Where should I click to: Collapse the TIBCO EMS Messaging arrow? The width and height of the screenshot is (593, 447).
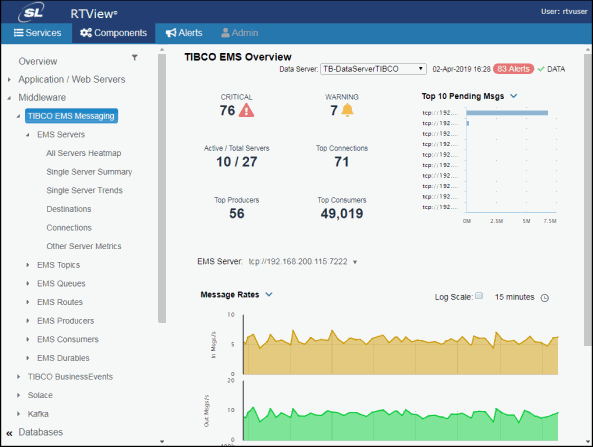18,116
